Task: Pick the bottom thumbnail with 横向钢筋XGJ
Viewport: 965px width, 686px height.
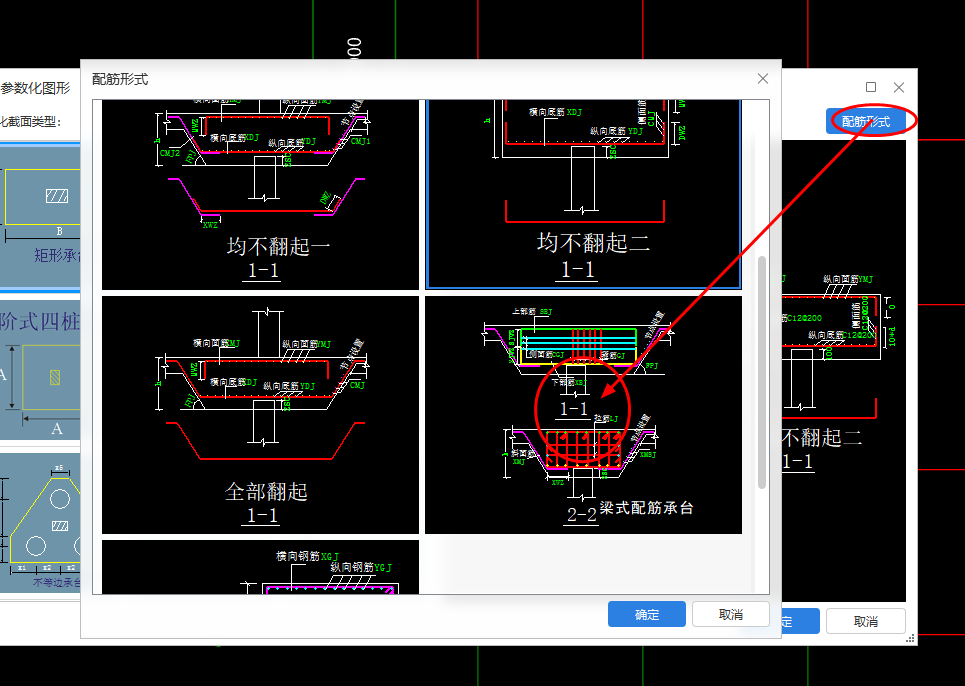Action: (x=260, y=567)
